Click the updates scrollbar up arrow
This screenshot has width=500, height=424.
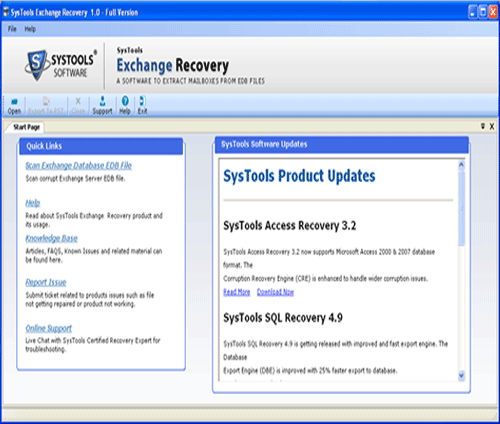tap(461, 165)
